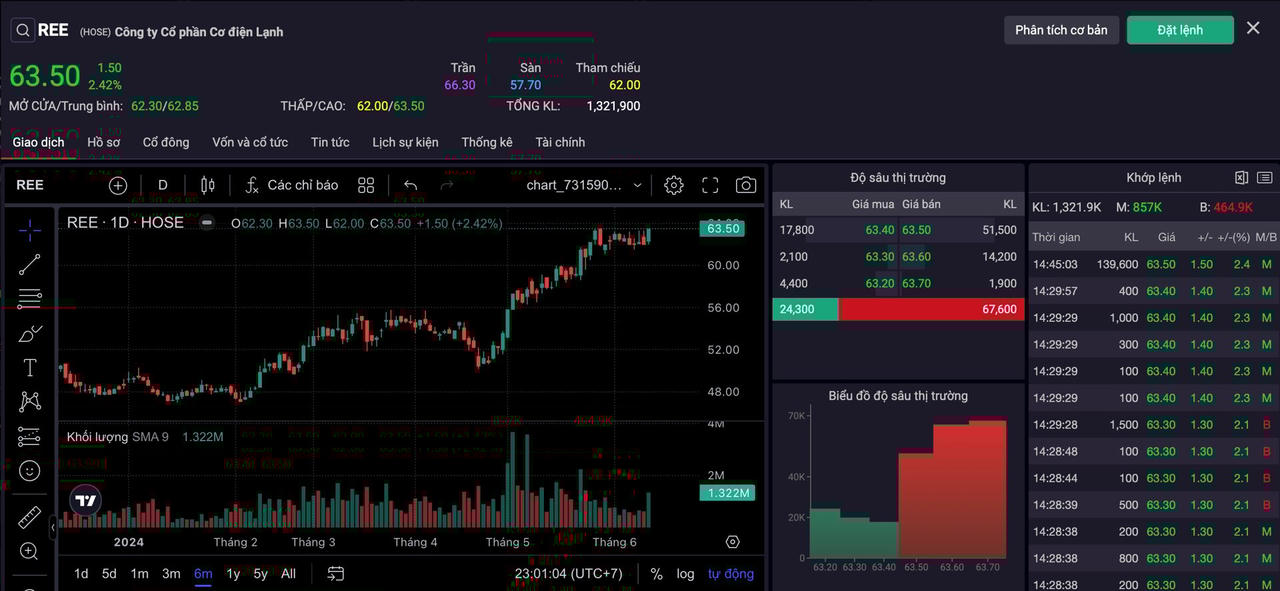This screenshot has height=591, width=1280.
Task: Select the 1y time range
Action: pos(233,573)
